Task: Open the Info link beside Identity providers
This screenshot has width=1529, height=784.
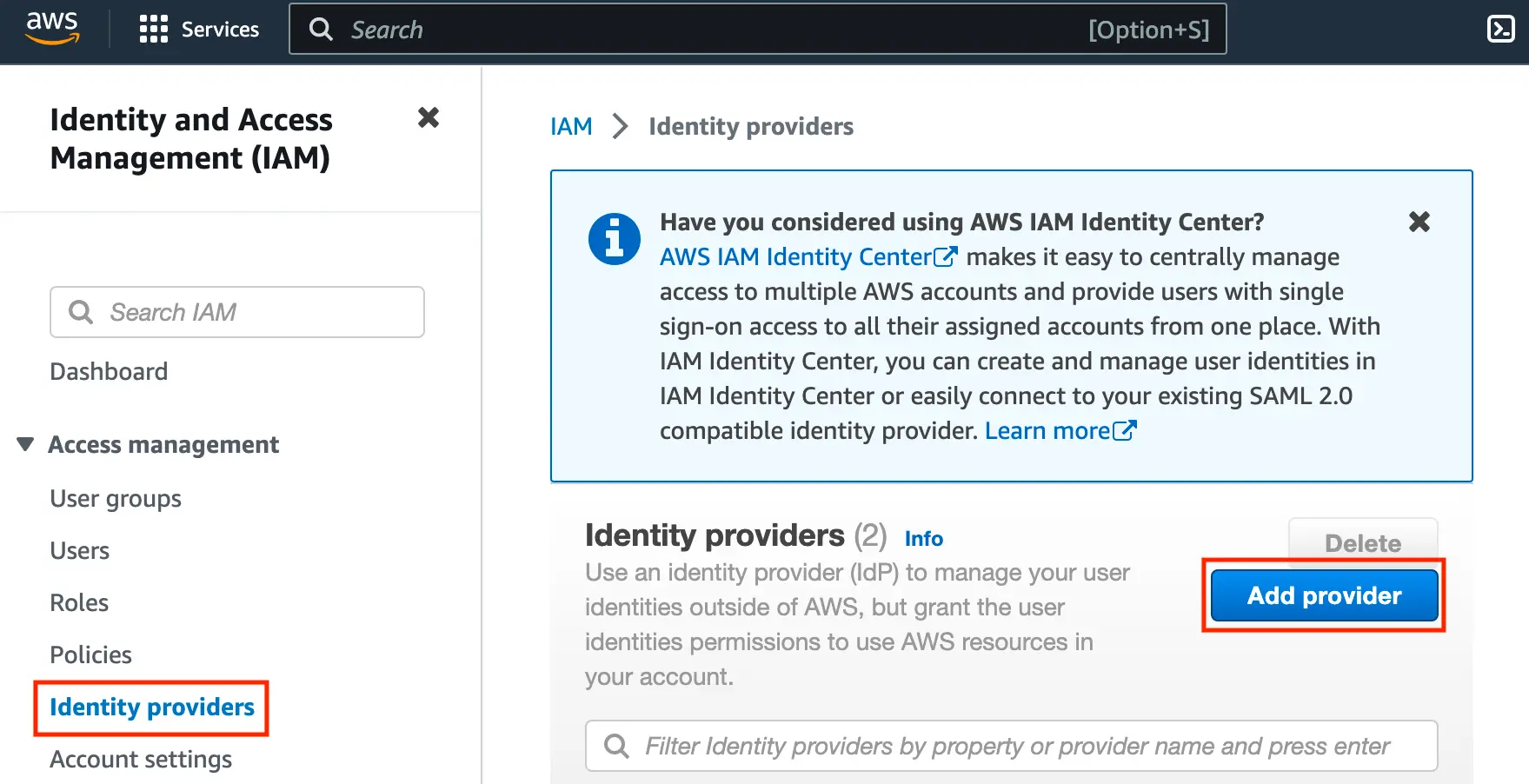Action: pos(923,539)
